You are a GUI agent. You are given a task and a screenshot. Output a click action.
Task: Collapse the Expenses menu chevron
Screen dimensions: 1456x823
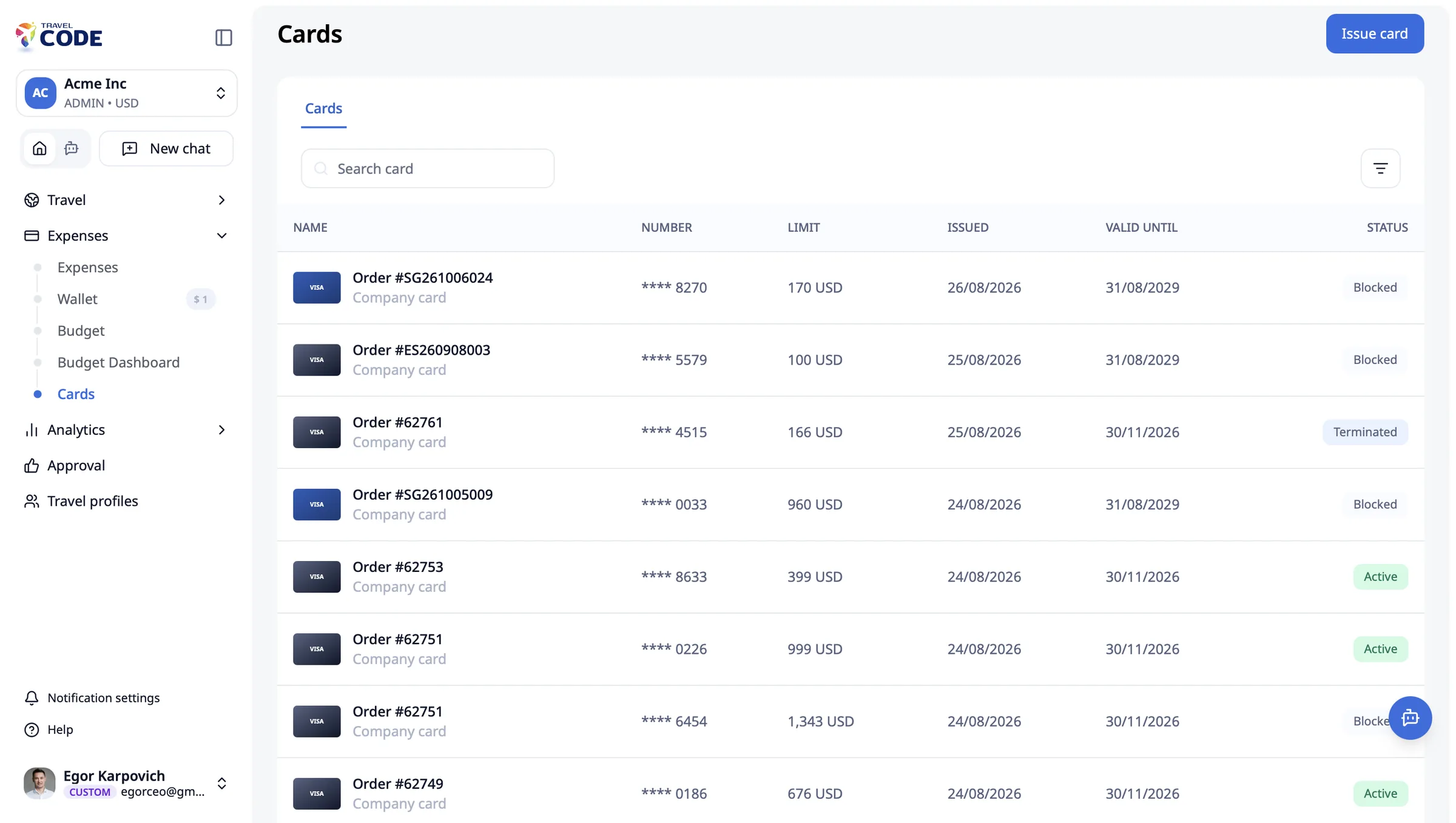(x=221, y=235)
